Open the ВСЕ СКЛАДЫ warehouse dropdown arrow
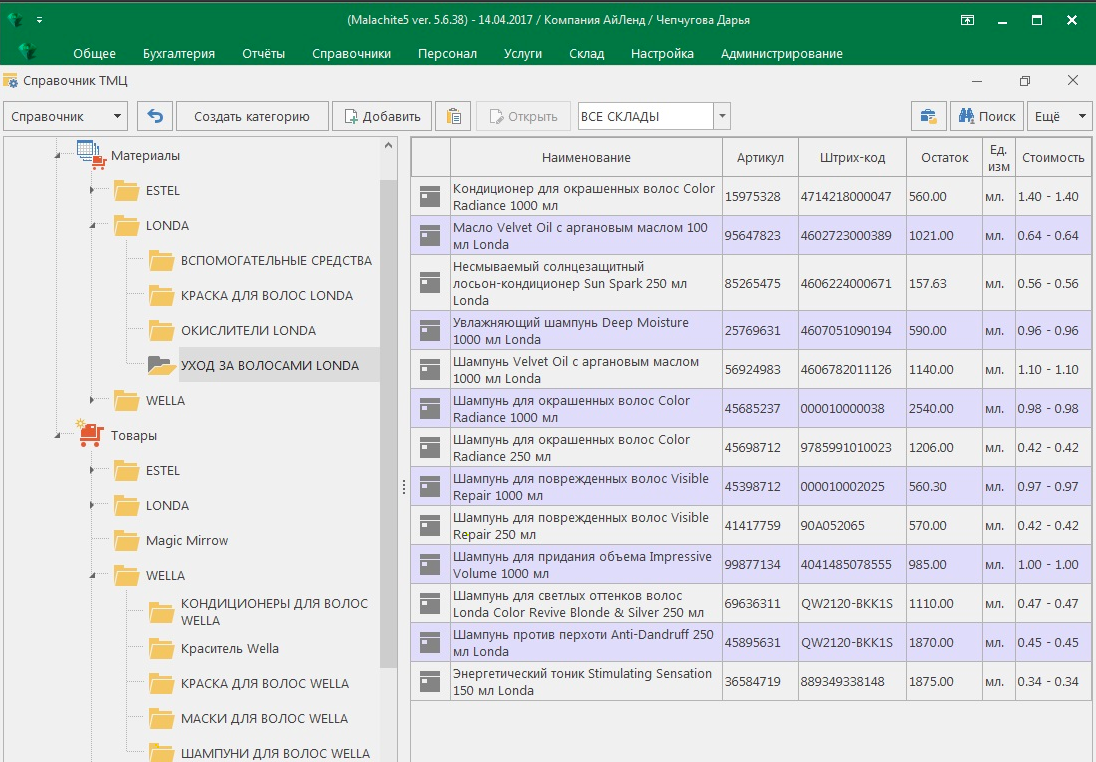Viewport: 1096px width, 762px height. [722, 116]
